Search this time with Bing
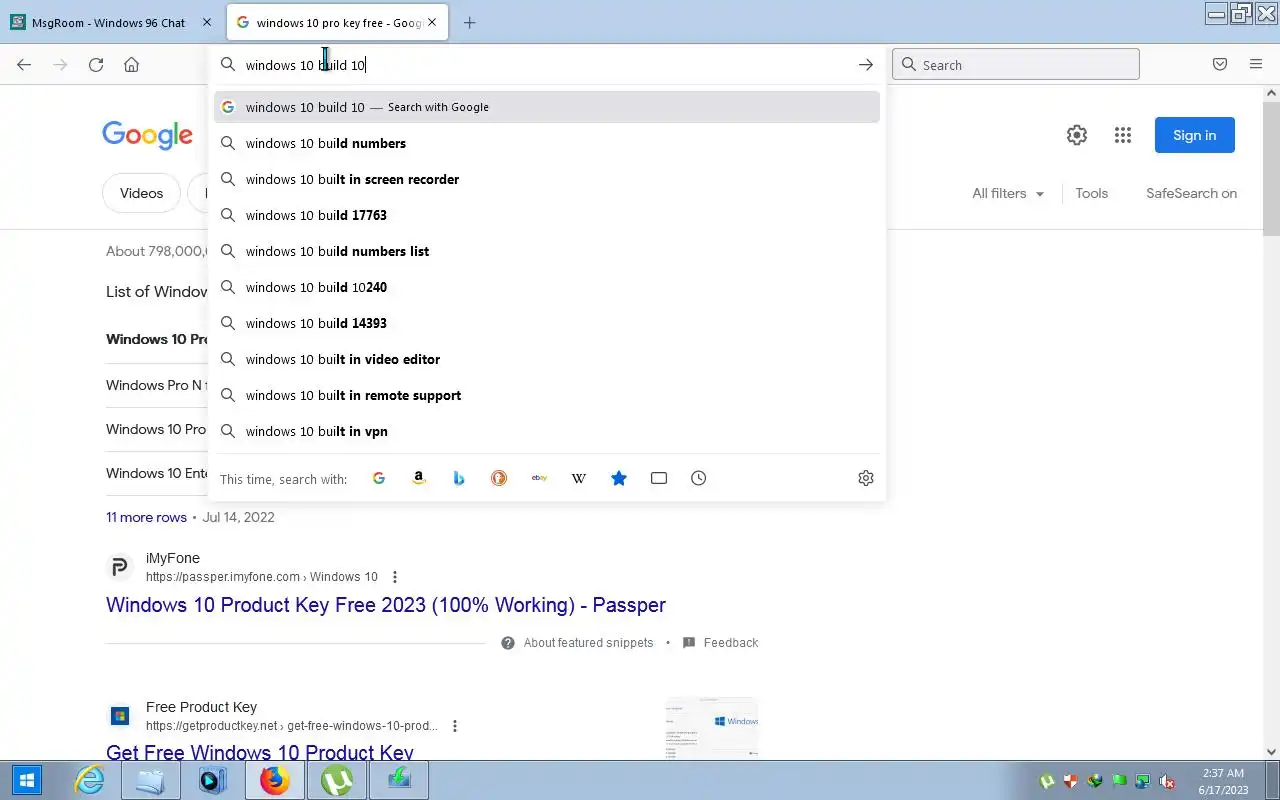 [459, 478]
